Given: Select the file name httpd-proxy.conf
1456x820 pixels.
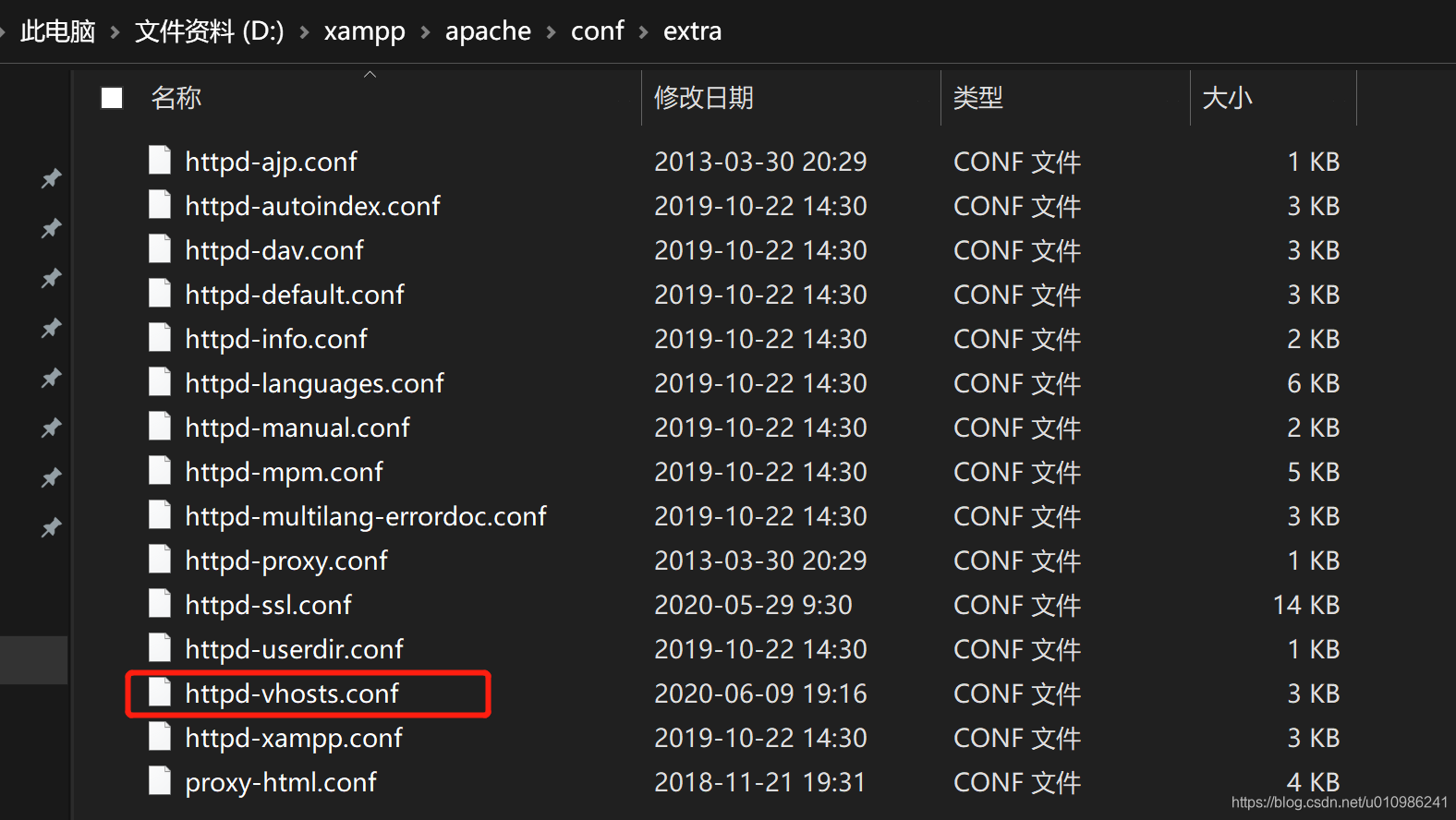Looking at the screenshot, I should (286, 561).
